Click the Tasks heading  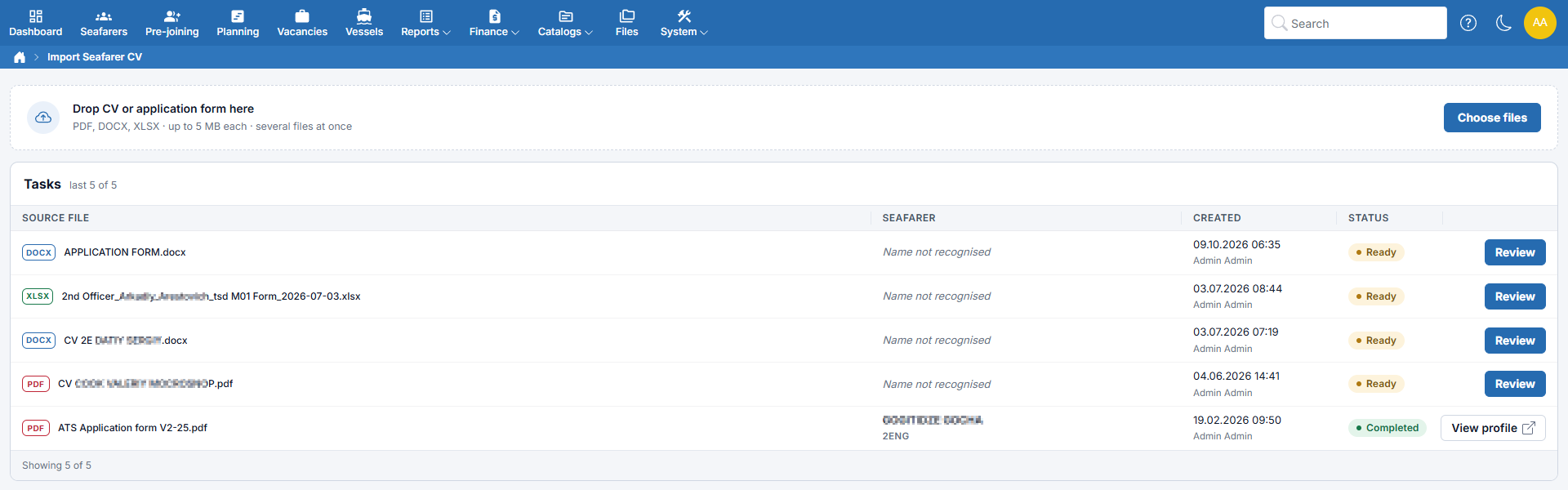tap(42, 185)
